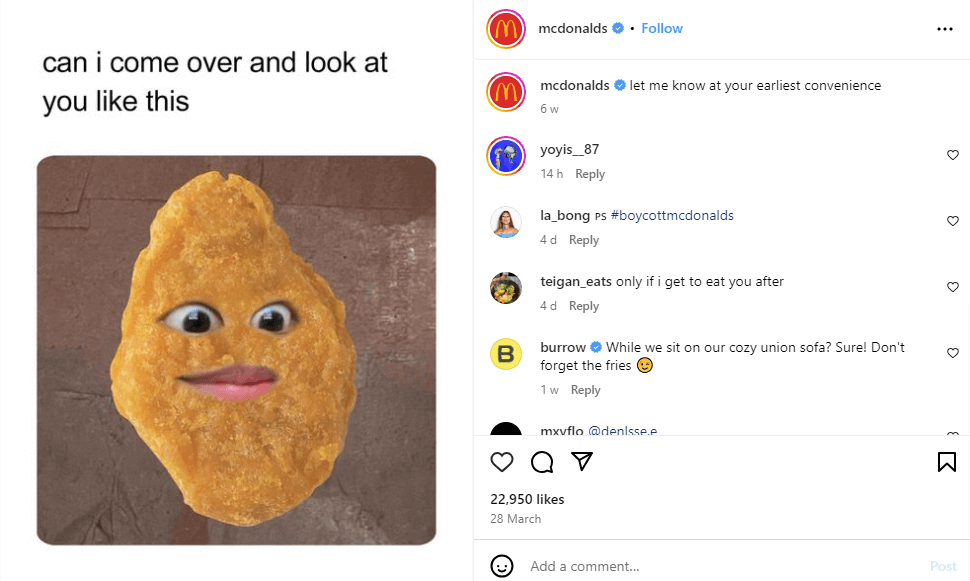Open McDonald's profile picture in header
This screenshot has width=970, height=581.
506,29
